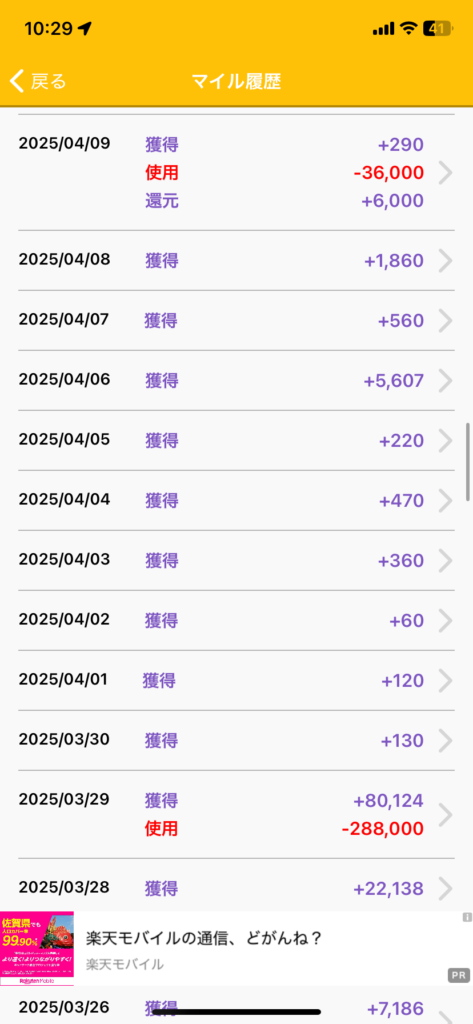Click the vertical scrollbar indicator
This screenshot has width=473, height=1024.
click(468, 462)
